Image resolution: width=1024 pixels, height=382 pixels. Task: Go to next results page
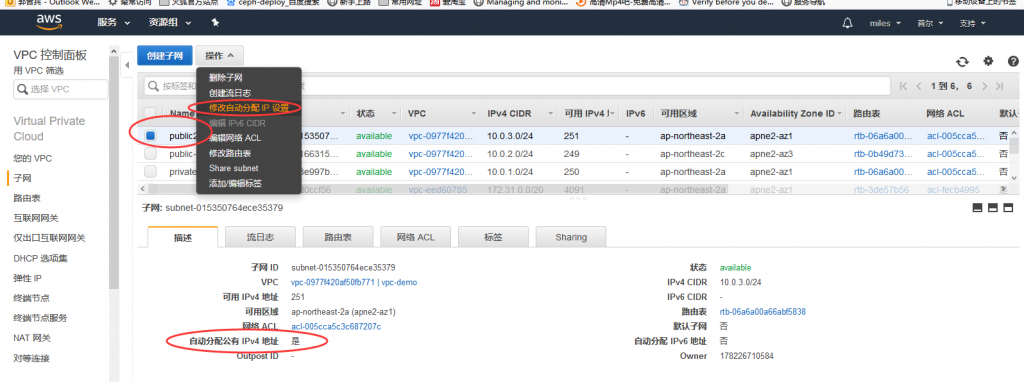pos(985,86)
